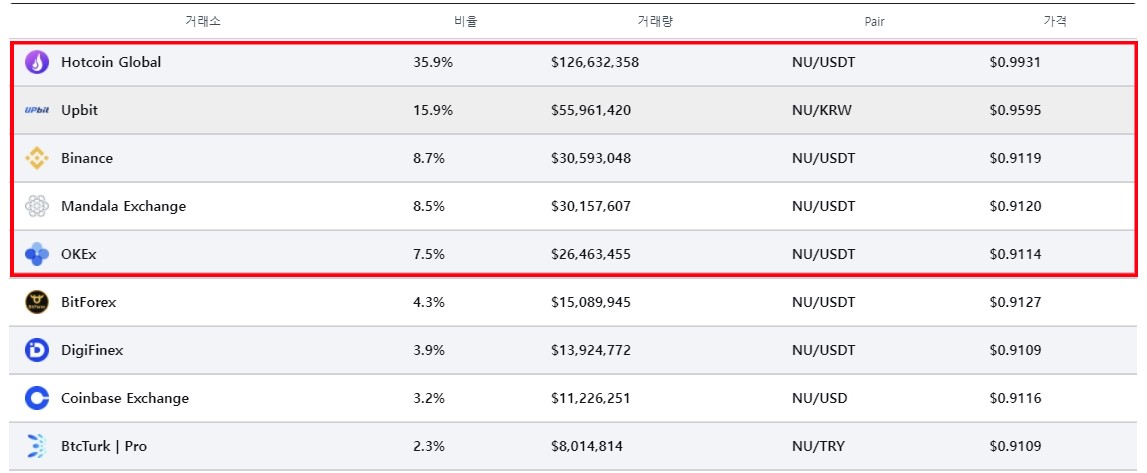Image resolution: width=1147 pixels, height=473 pixels.
Task: Select the 8.5% ratio cell
Action: pos(429,206)
